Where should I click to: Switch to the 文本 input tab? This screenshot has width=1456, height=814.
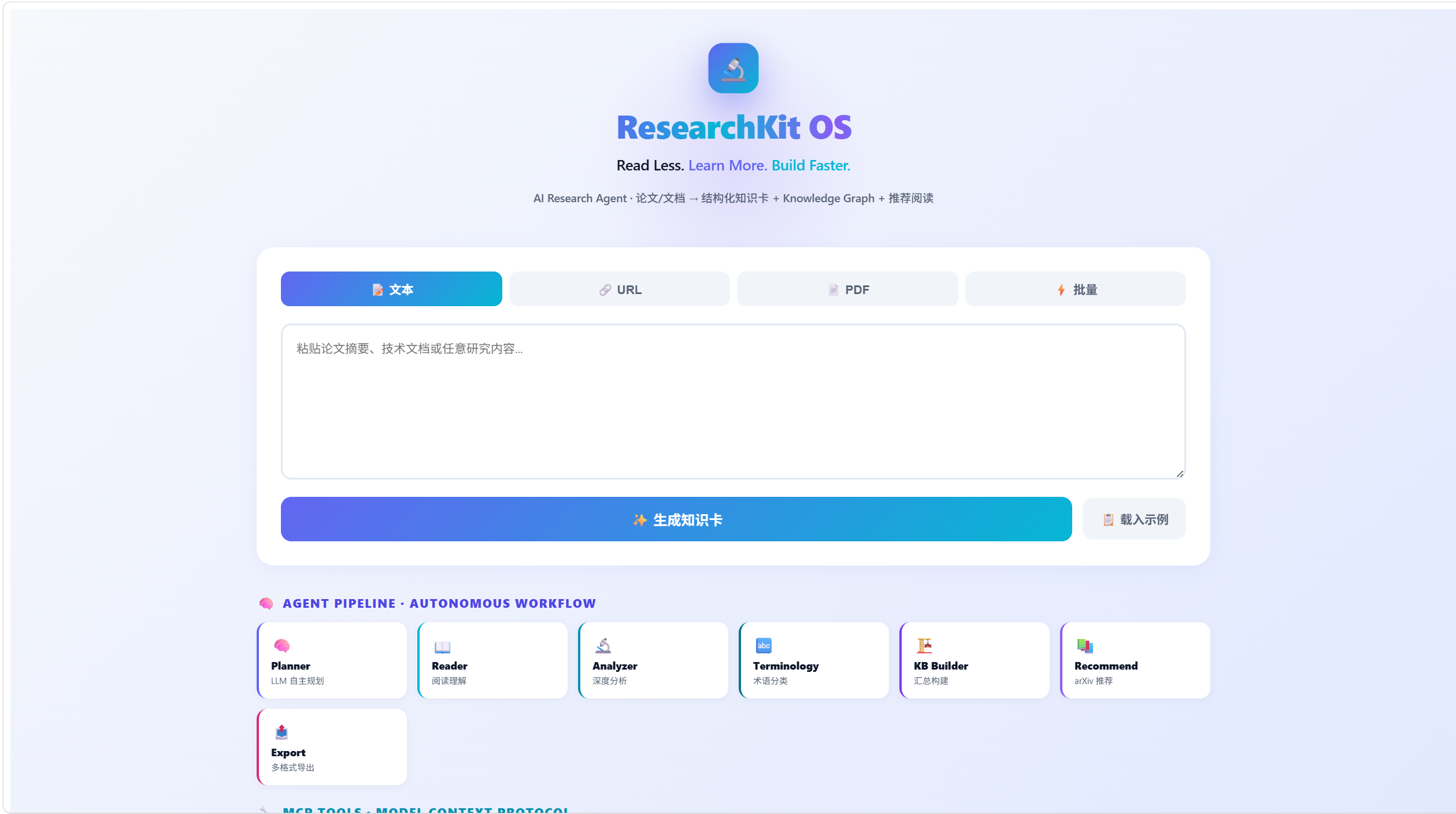[391, 289]
